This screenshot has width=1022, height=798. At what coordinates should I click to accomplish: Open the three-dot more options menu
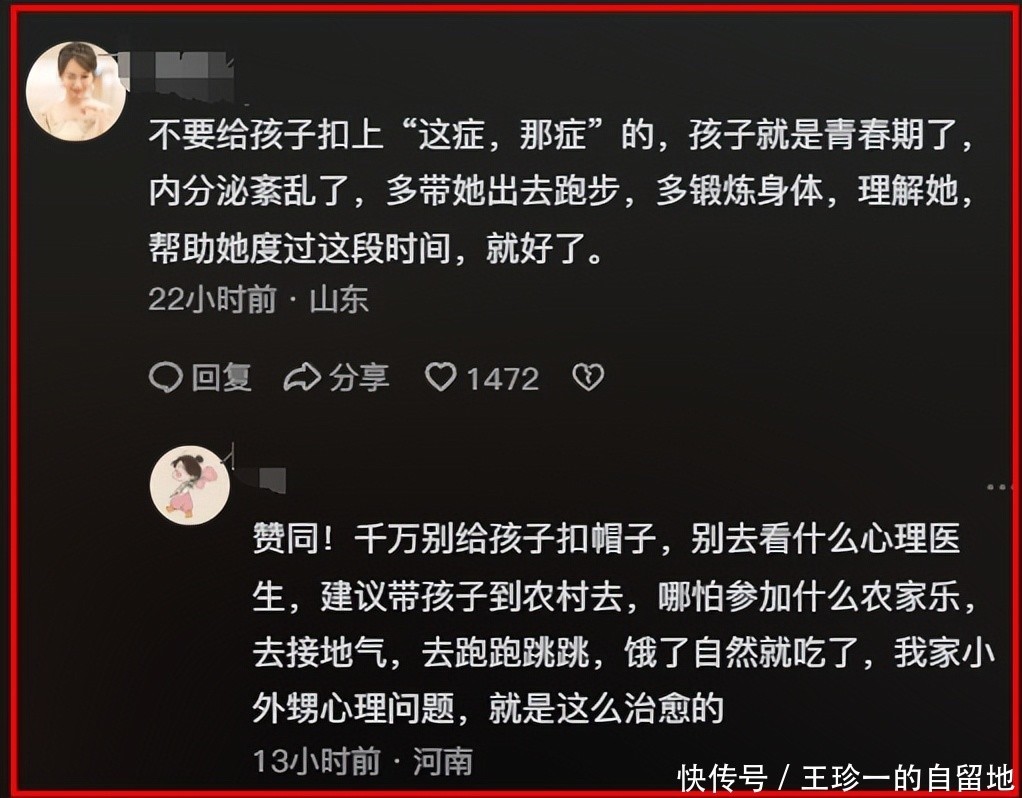(x=999, y=487)
